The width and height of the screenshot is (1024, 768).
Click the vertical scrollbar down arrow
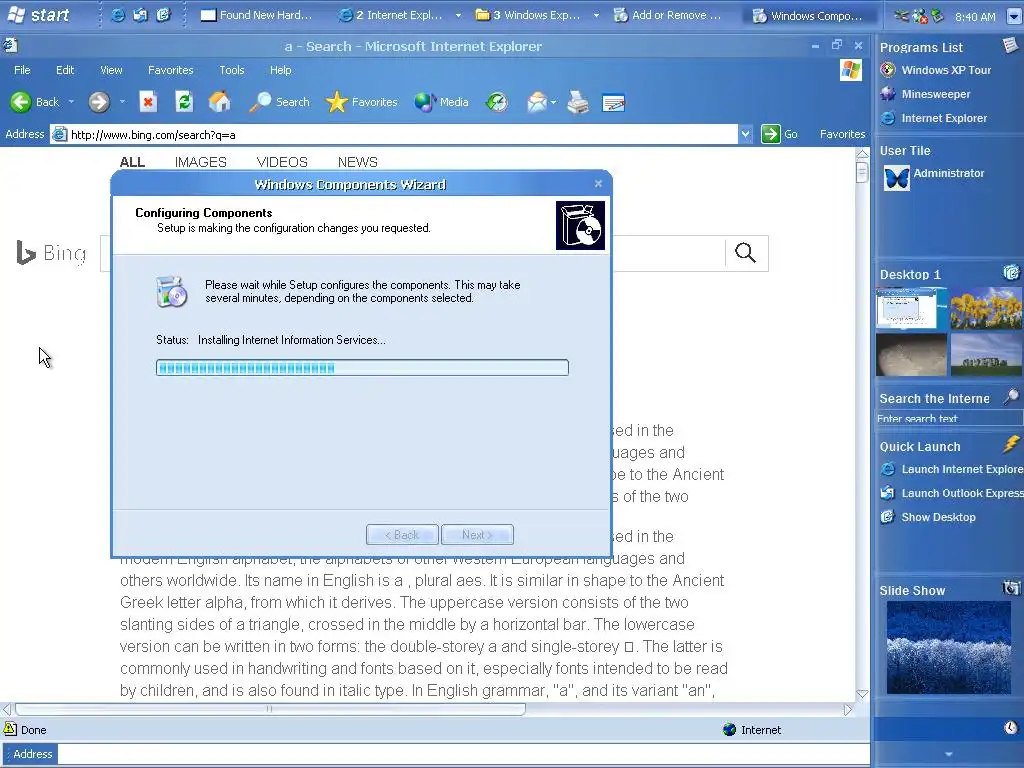[862, 694]
